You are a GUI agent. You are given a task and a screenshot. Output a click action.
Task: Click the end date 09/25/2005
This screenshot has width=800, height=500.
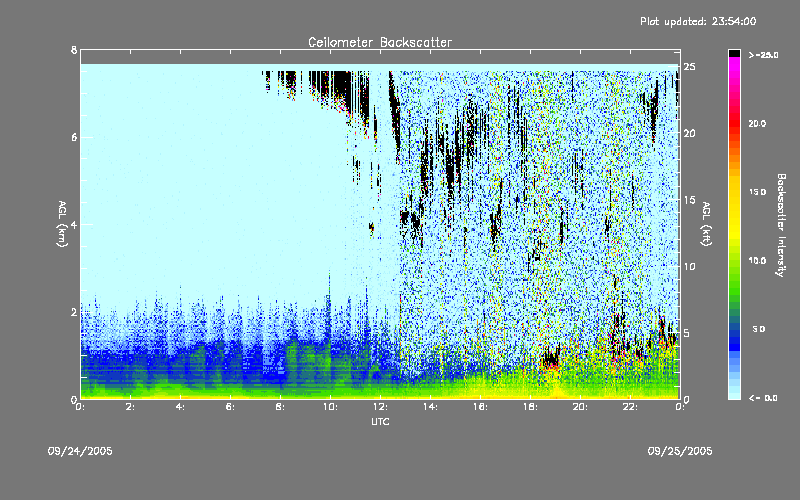(x=680, y=451)
